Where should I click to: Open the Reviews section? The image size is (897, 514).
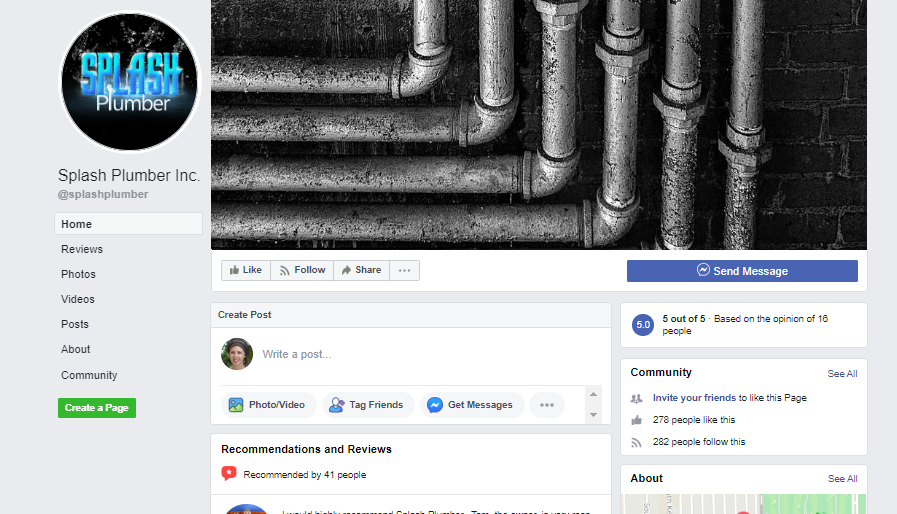coord(82,249)
